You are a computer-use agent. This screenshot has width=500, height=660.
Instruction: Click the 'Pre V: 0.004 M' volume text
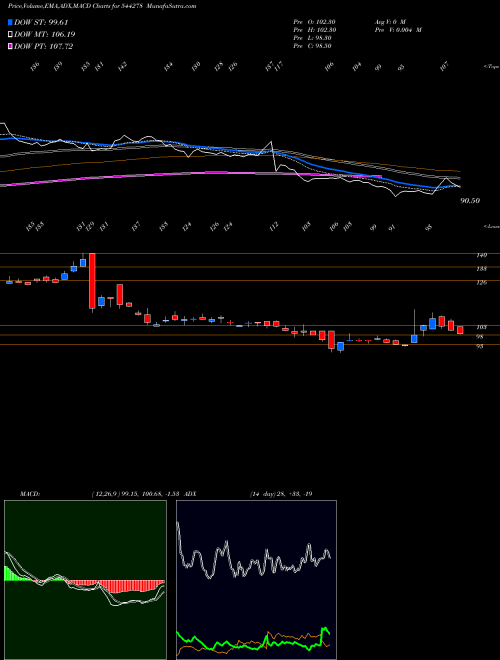click(398, 30)
